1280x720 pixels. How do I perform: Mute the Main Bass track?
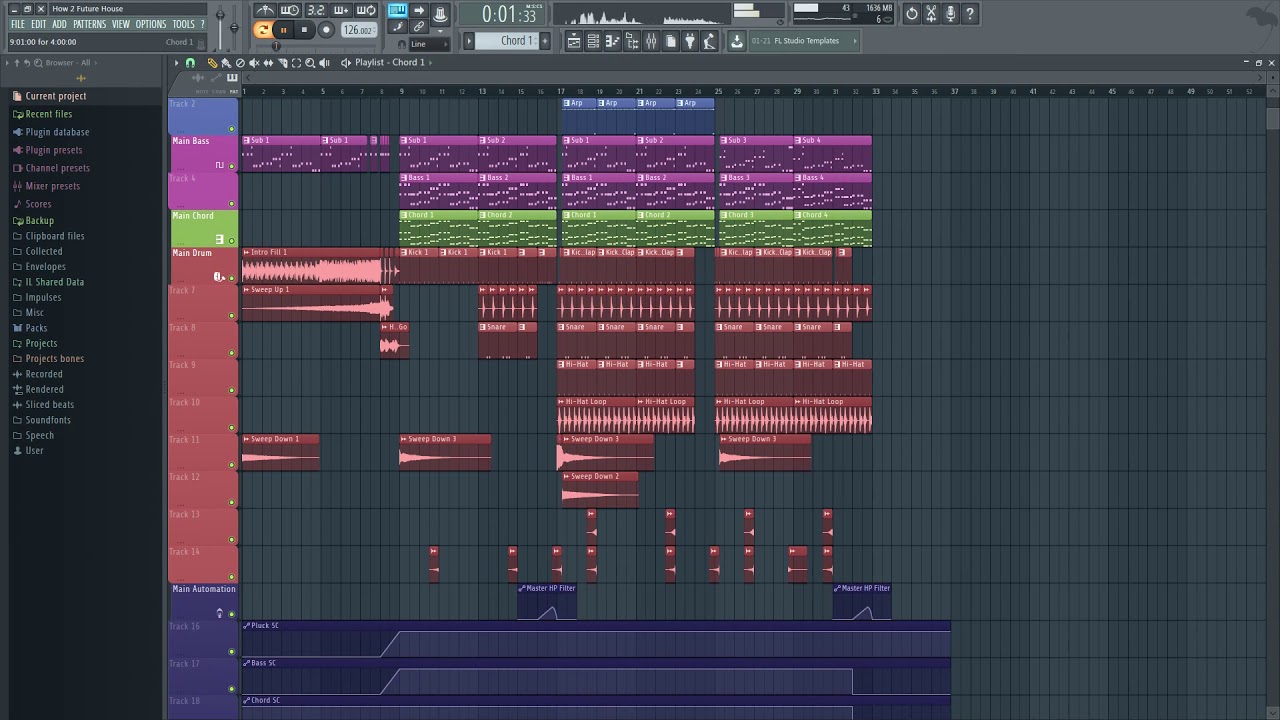232,166
